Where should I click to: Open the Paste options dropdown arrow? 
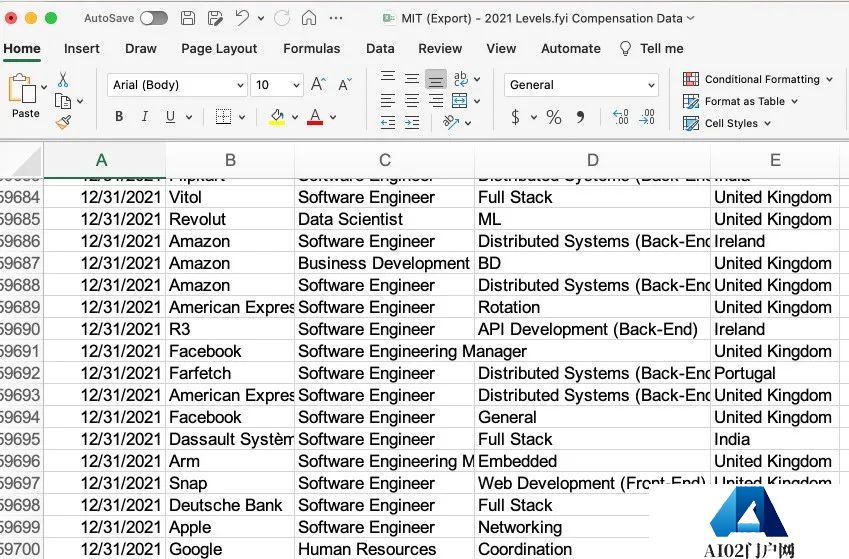[x=44, y=87]
